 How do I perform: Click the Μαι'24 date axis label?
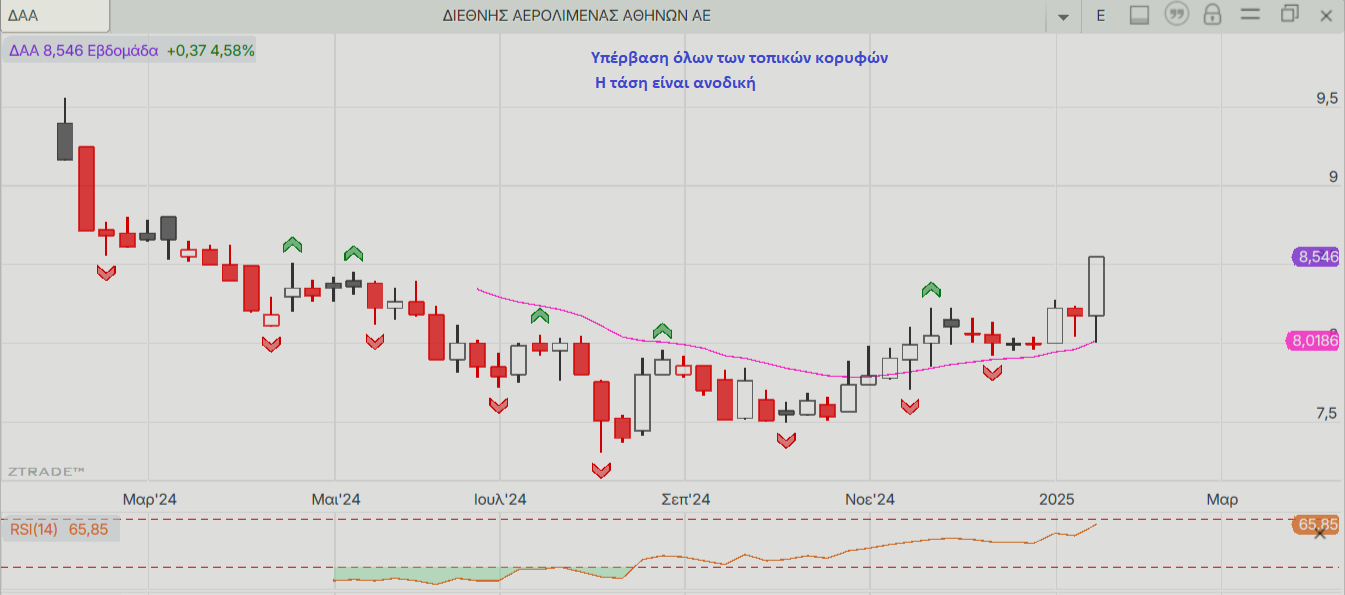point(336,498)
